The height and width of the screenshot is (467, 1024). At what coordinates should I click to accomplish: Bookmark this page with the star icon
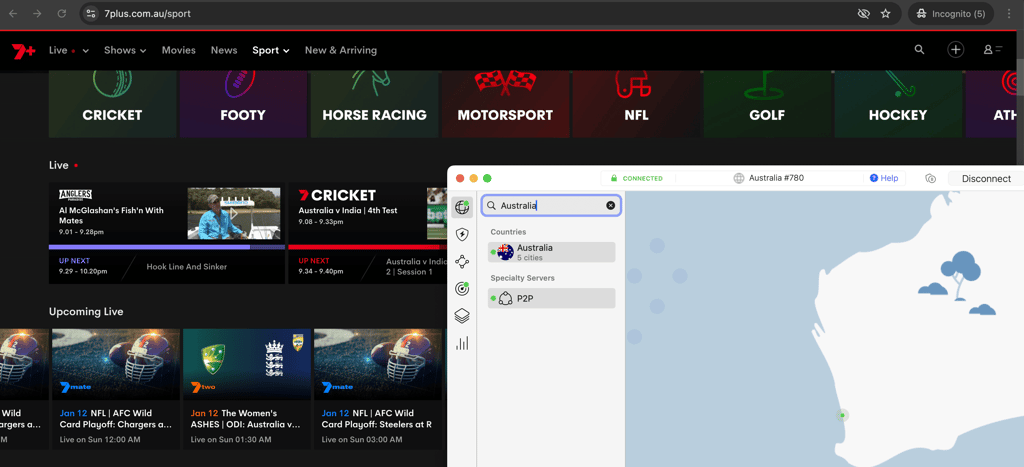tap(886, 13)
